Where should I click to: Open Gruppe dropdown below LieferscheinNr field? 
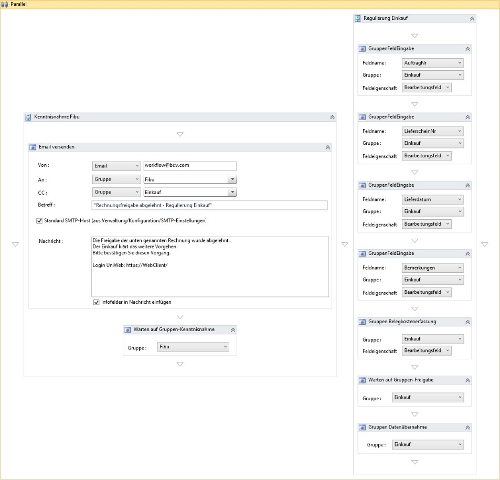tap(433, 143)
